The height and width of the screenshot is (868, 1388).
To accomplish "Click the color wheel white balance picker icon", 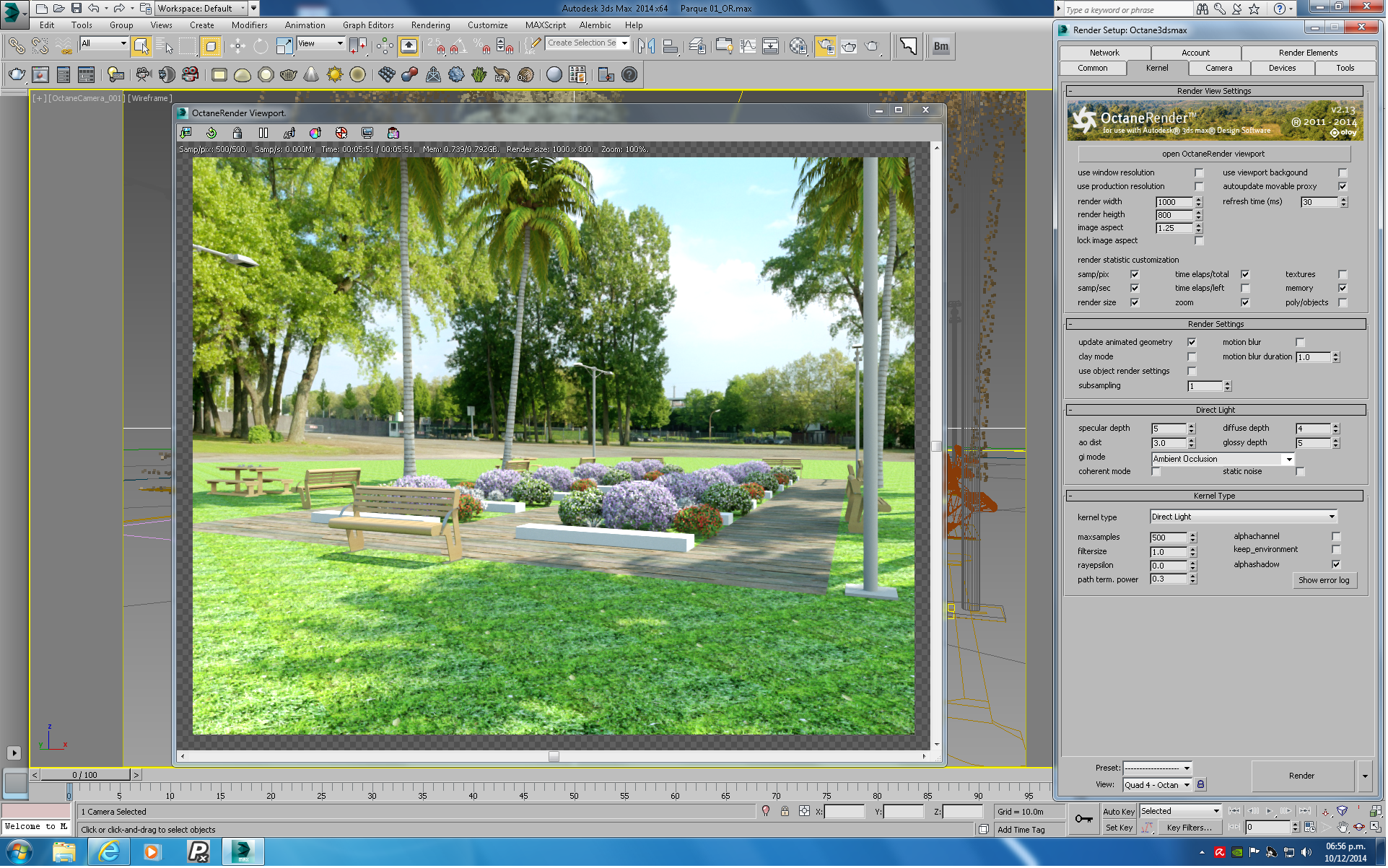I will pos(315,133).
